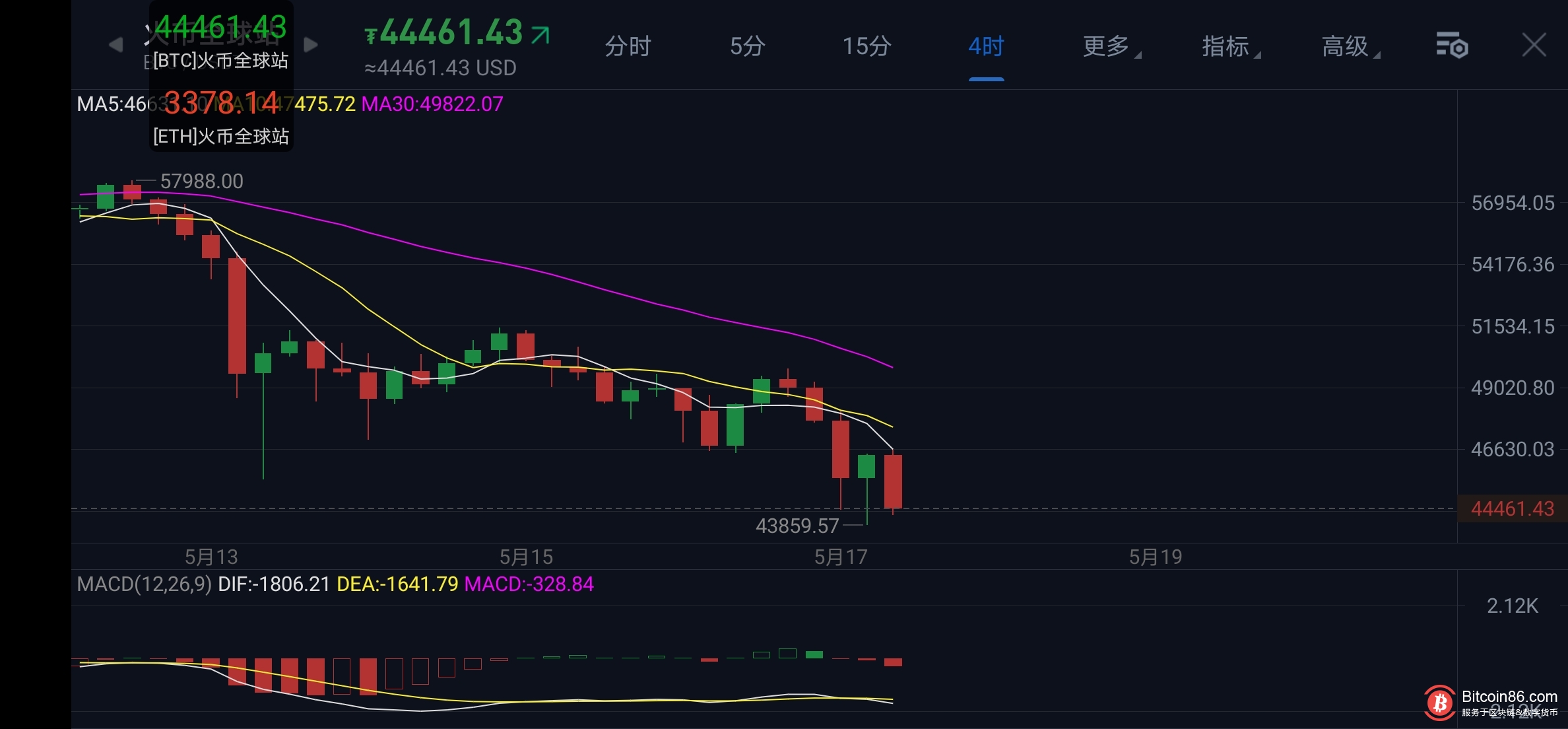This screenshot has width=1568, height=729.
Task: Open the chart settings icon
Action: pos(1451,46)
